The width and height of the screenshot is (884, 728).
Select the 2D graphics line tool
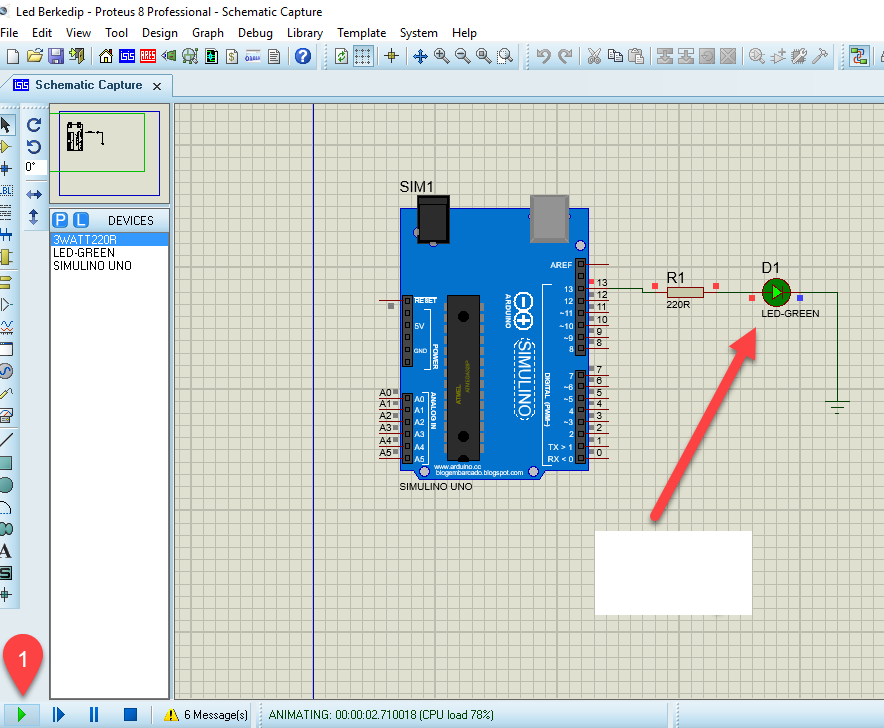(x=6, y=439)
